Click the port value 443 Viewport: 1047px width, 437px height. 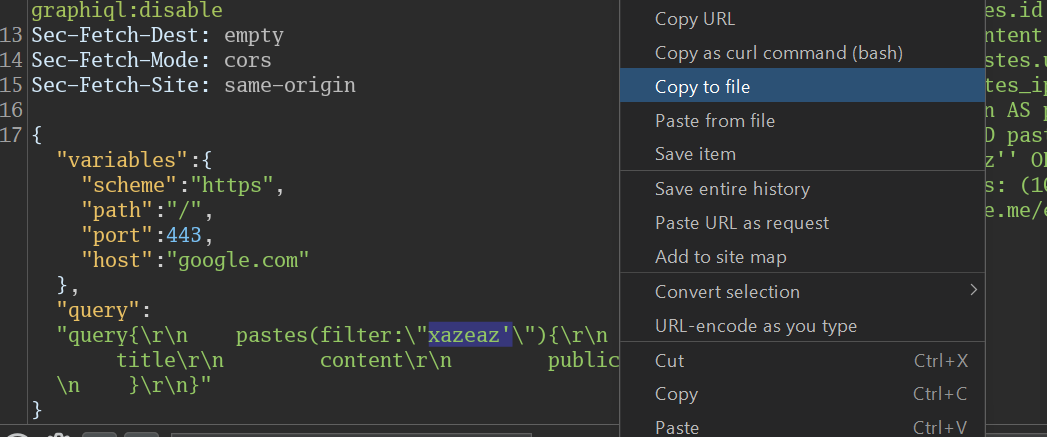(185, 235)
